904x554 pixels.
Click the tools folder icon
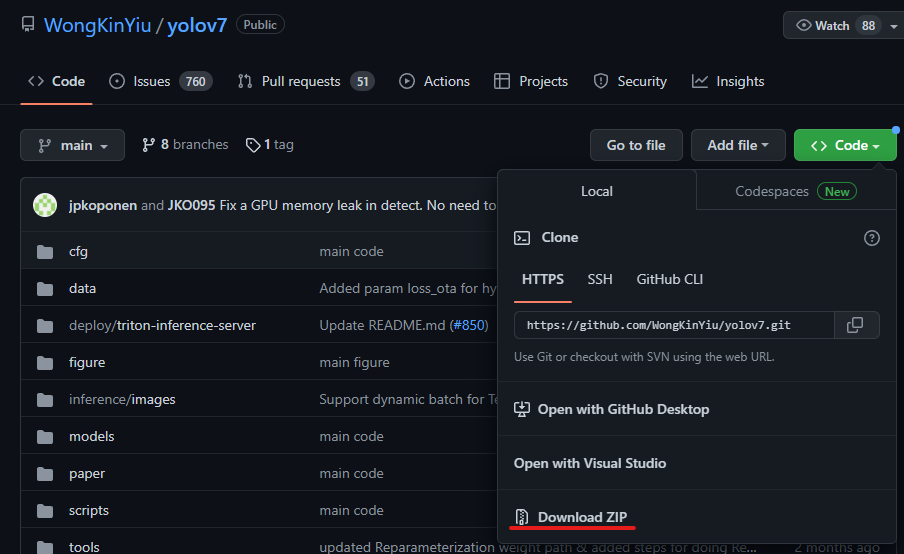[45, 547]
